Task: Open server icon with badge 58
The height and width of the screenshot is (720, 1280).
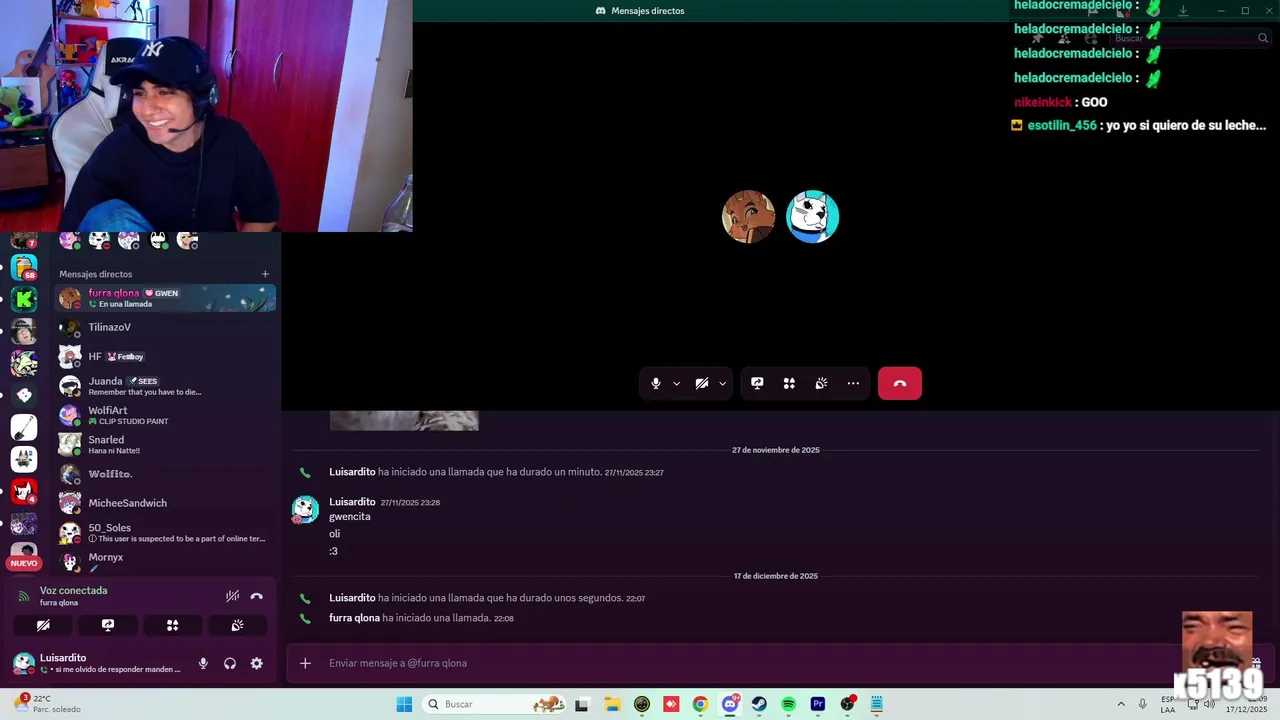Action: click(x=24, y=267)
